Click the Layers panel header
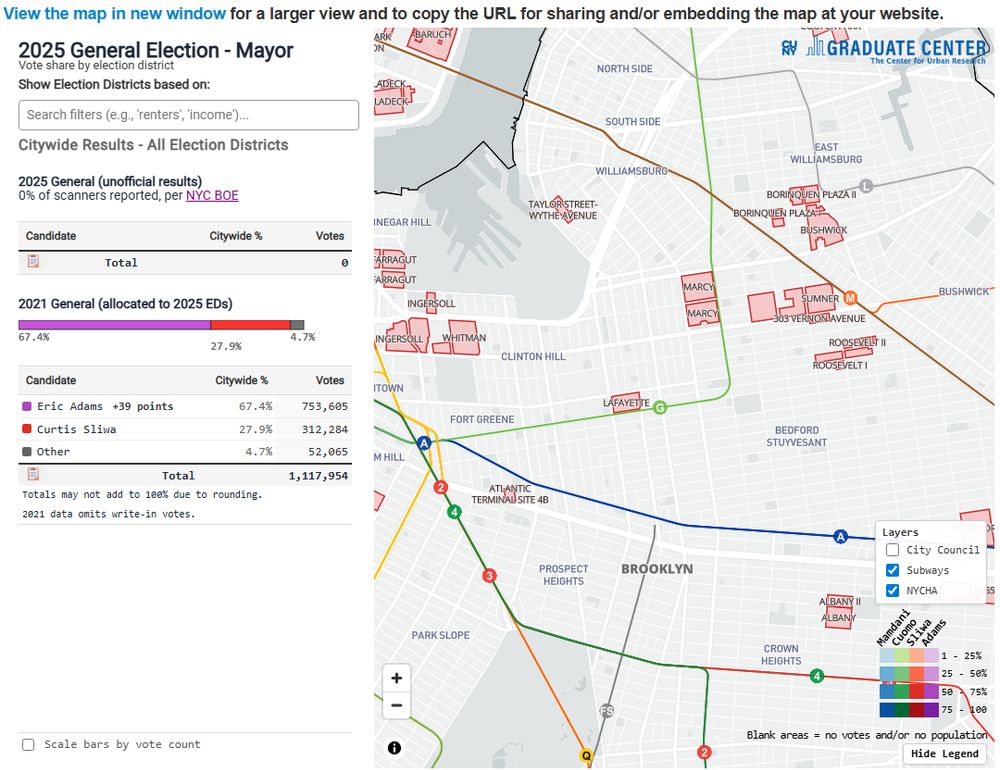 (899, 531)
